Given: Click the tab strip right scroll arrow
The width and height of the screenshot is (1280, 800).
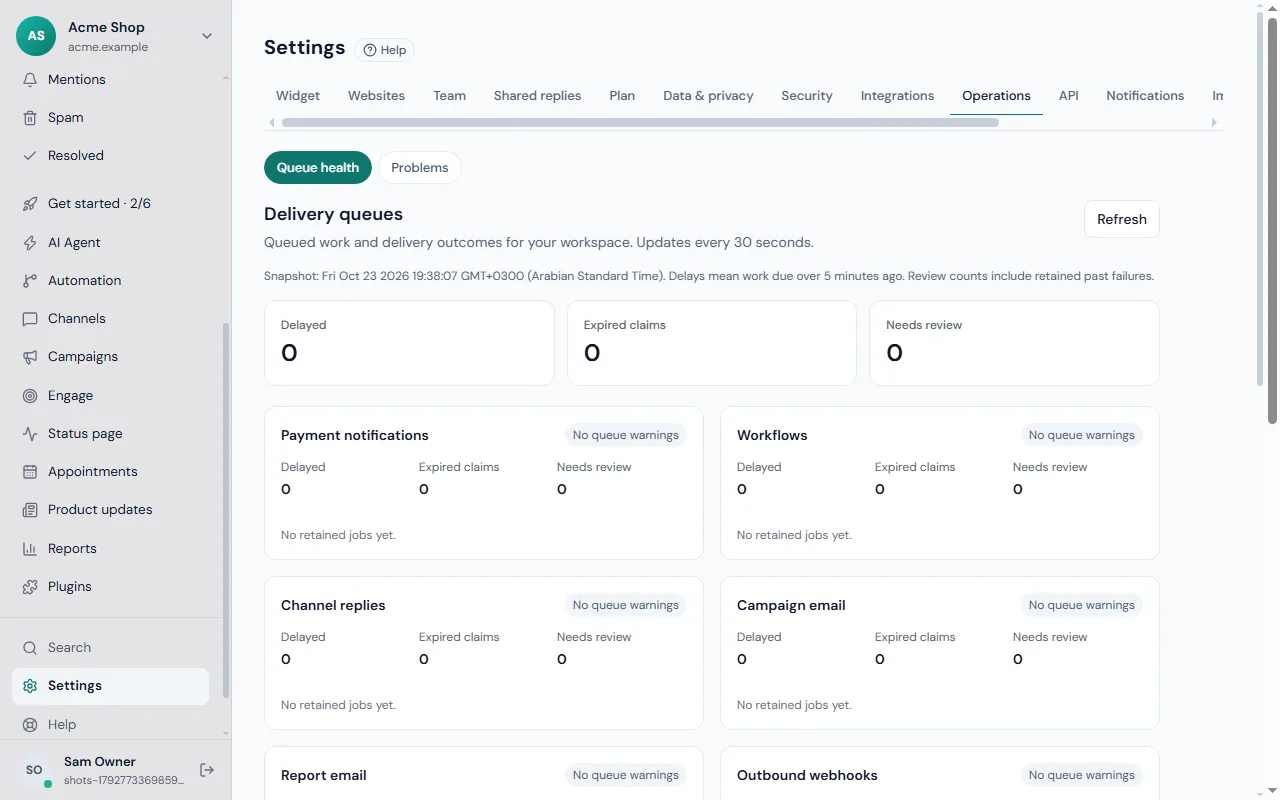Looking at the screenshot, I should [x=1215, y=122].
